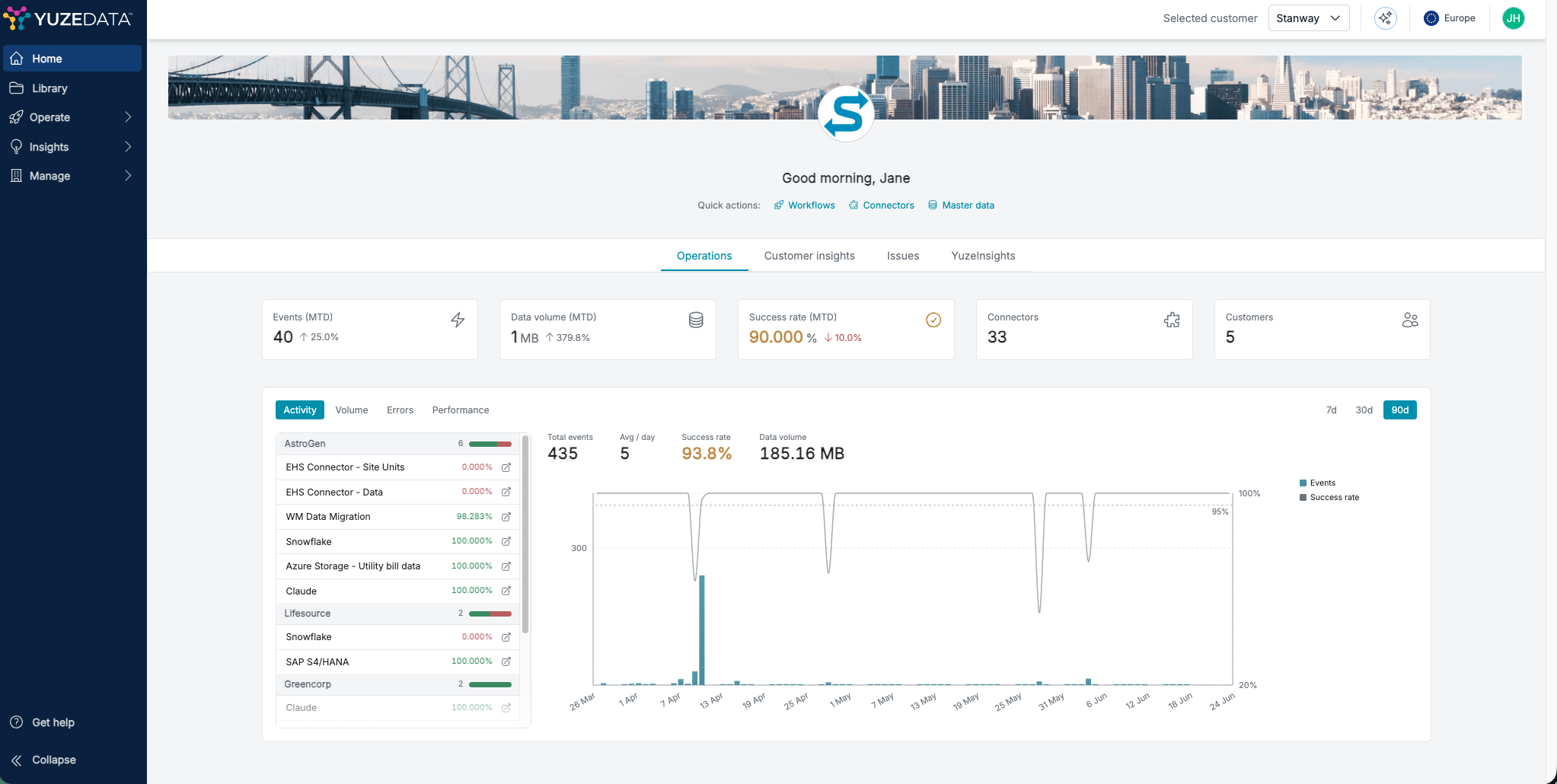
Task: Click the AstroGen status progress bar
Action: 490,444
